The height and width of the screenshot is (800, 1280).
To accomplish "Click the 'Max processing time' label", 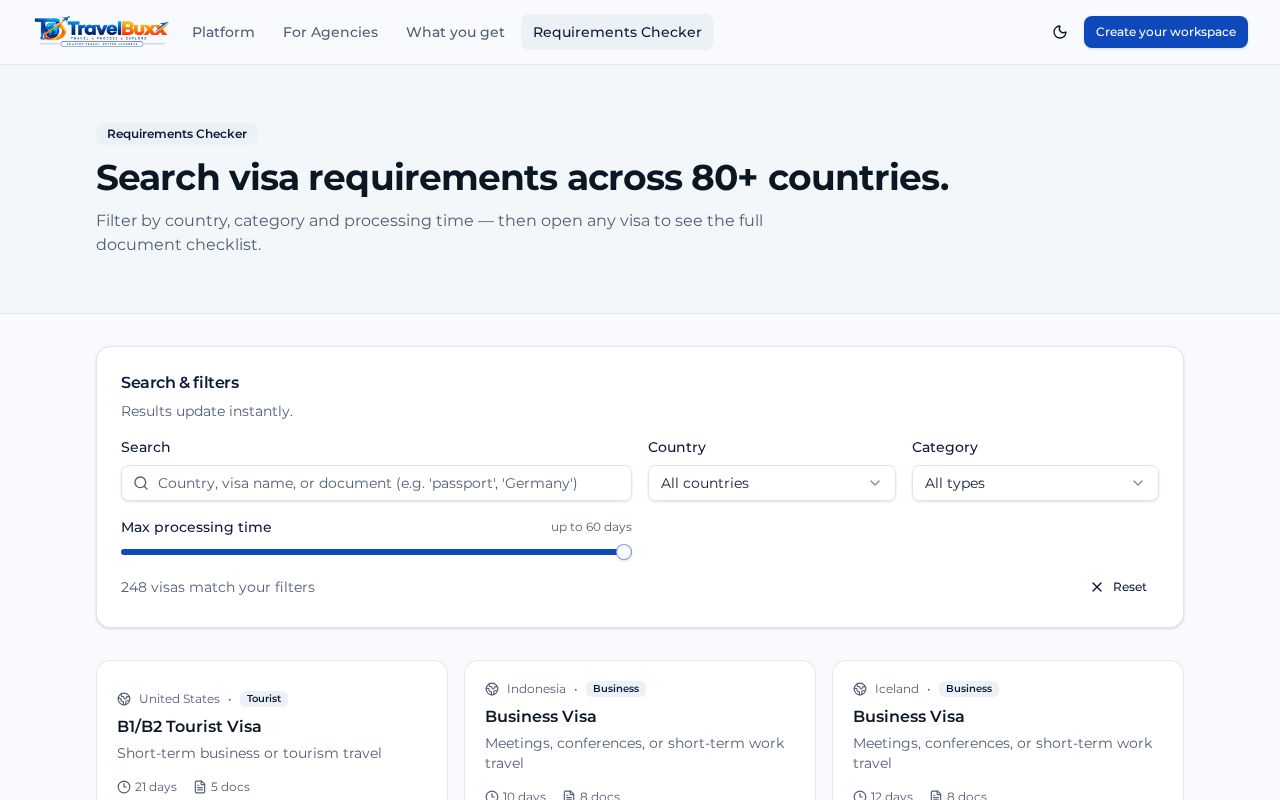I will [196, 527].
